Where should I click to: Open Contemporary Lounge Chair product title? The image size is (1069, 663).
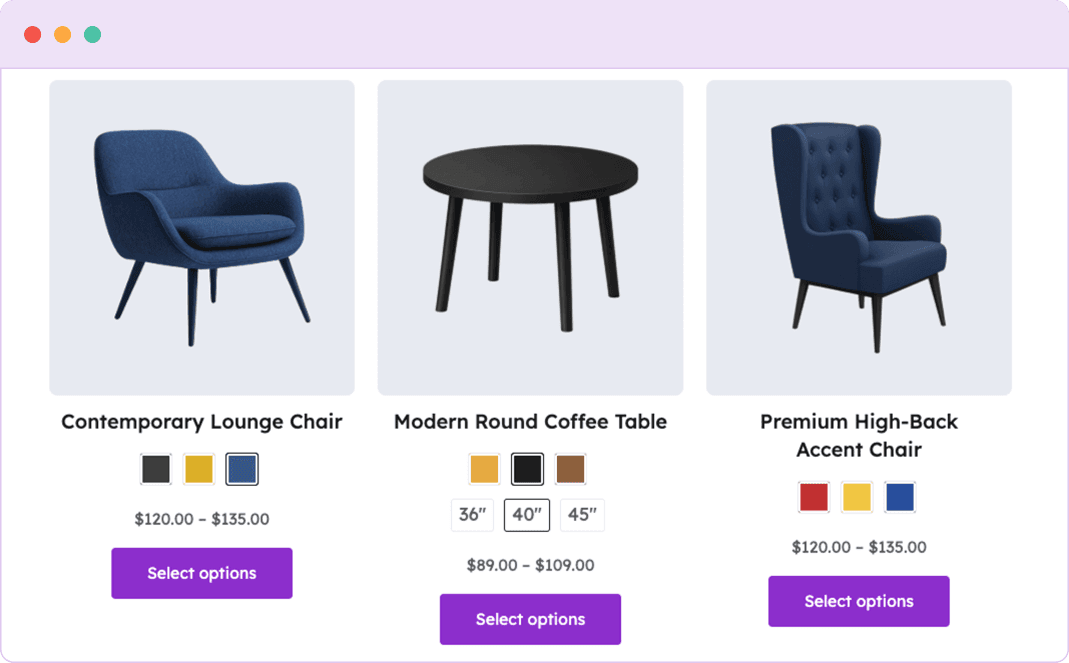tap(202, 422)
